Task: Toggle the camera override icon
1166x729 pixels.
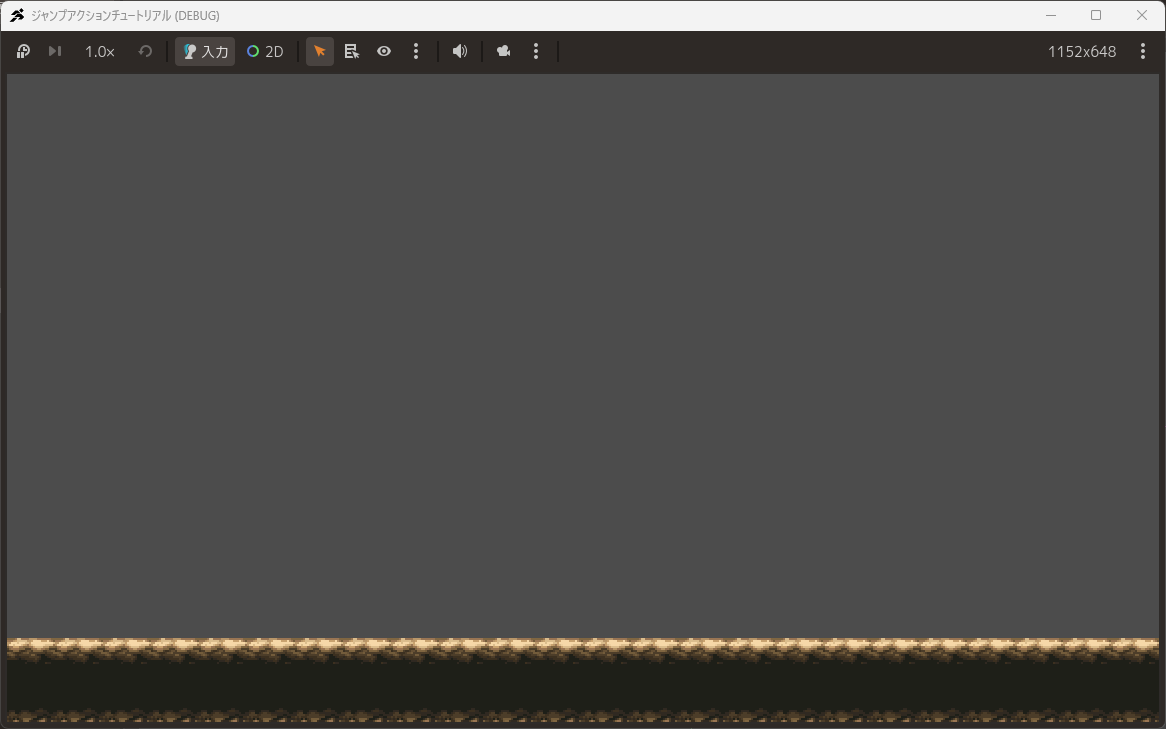Action: tap(503, 51)
